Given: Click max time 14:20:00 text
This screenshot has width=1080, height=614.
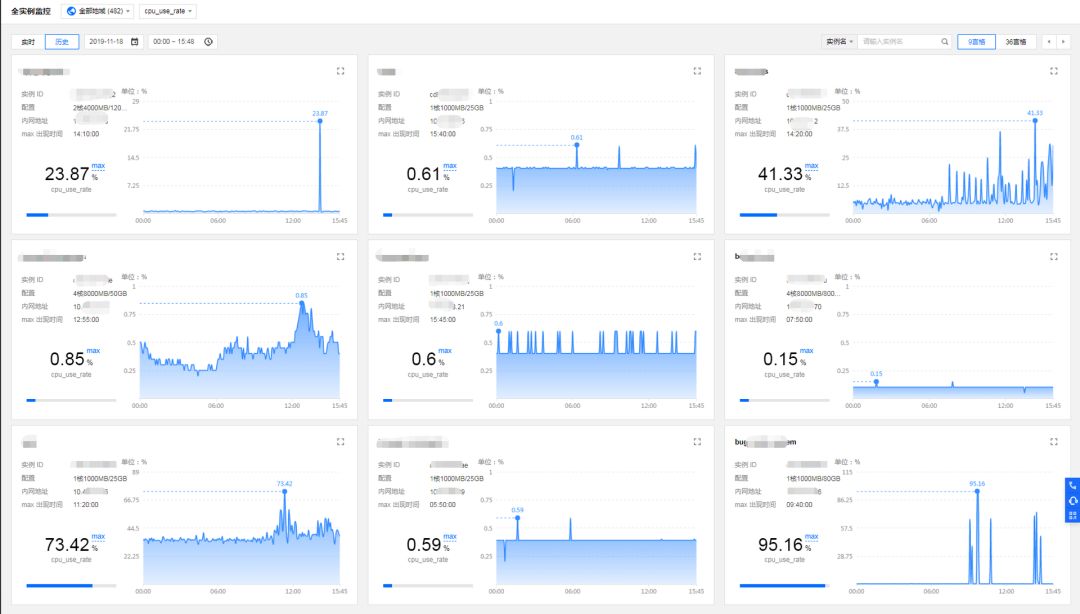Looking at the screenshot, I should click(x=800, y=134).
